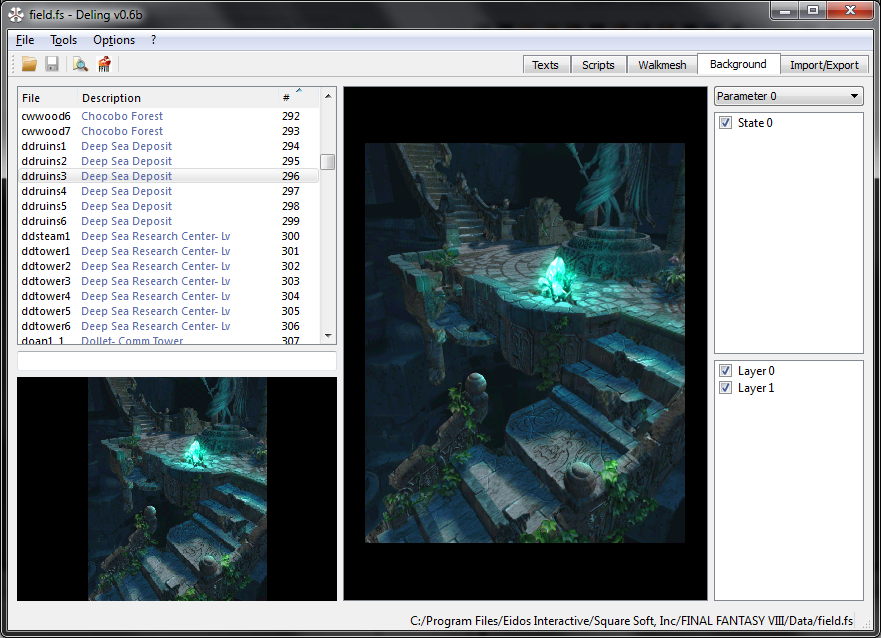Select the ddruins1 row
Image resolution: width=881 pixels, height=638 pixels.
click(169, 146)
